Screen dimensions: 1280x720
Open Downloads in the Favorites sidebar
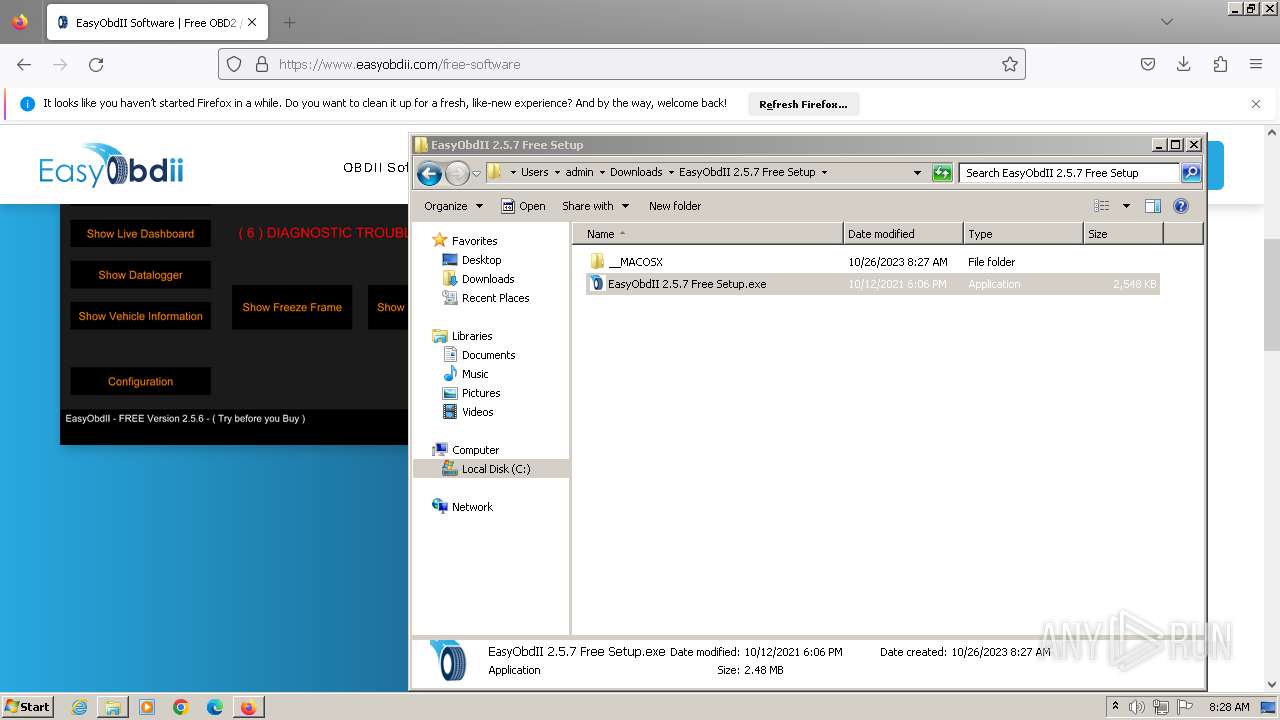[488, 279]
